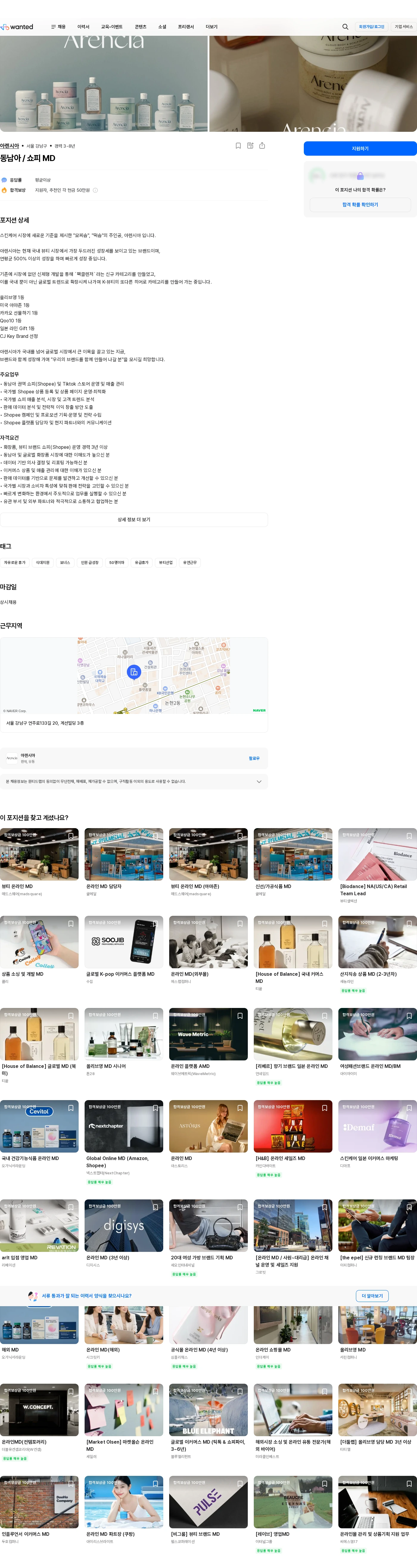Bookmark the Biodance NA Retail Team Lead card

(409, 836)
